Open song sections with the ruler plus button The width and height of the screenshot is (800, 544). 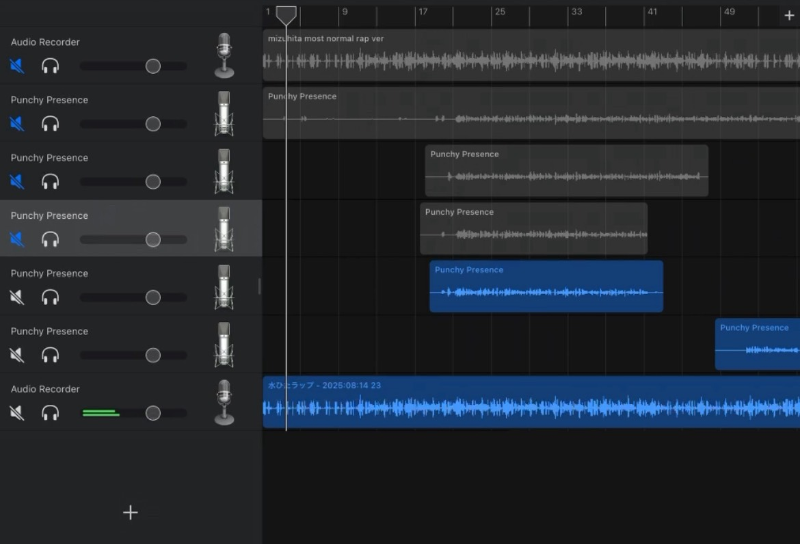(x=789, y=15)
